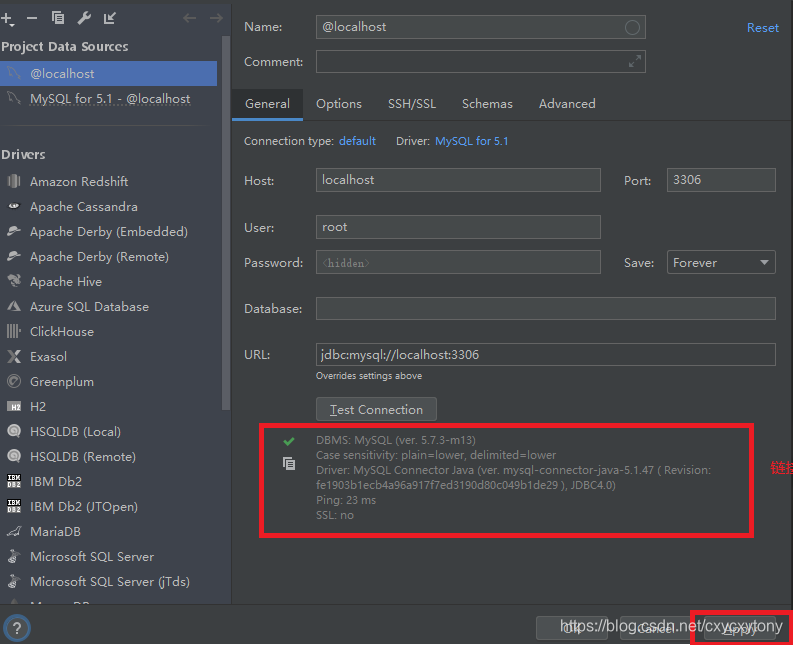Open the Schemas tab

(487, 104)
